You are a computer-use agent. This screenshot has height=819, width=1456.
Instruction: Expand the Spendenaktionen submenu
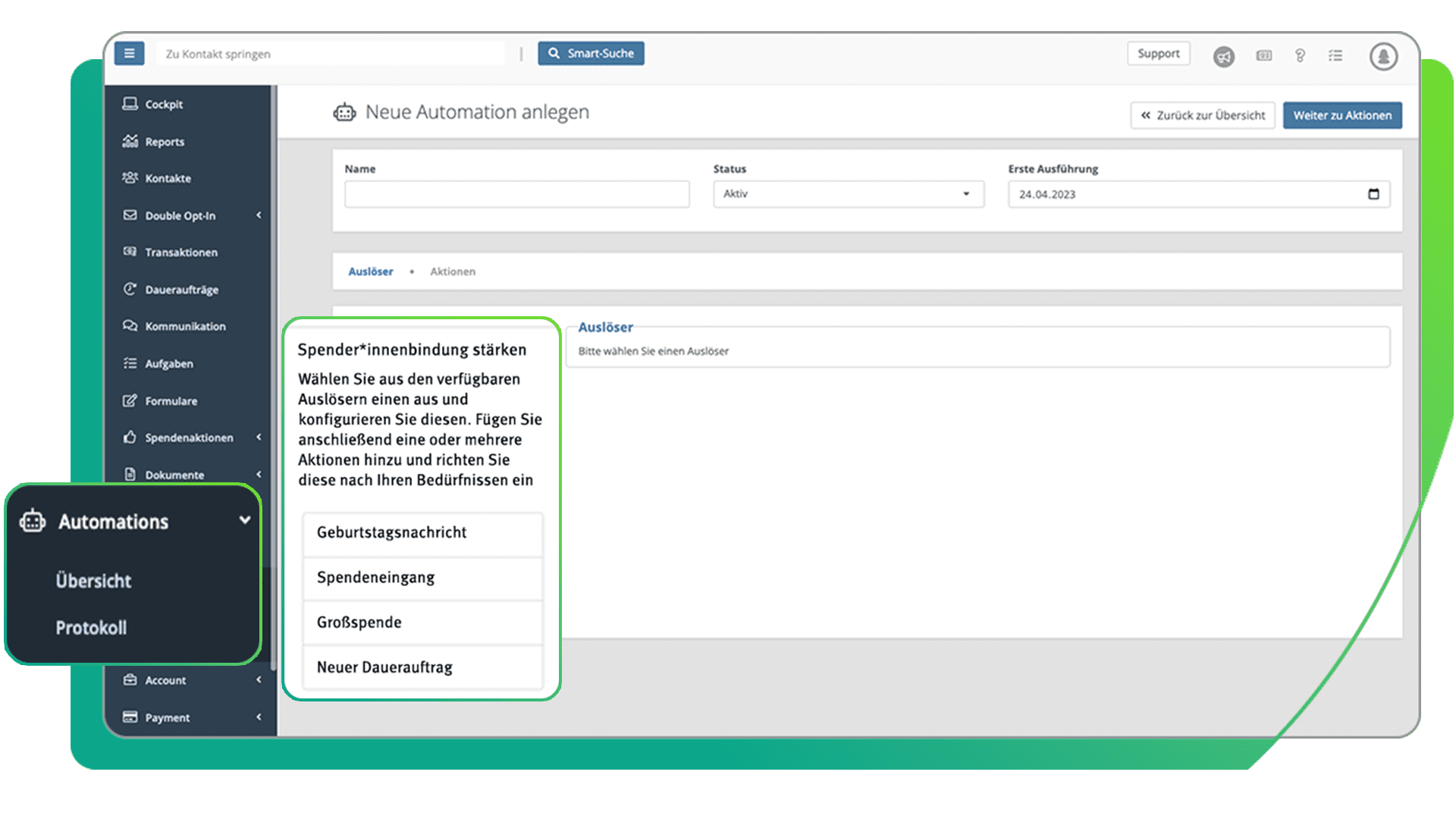point(258,438)
